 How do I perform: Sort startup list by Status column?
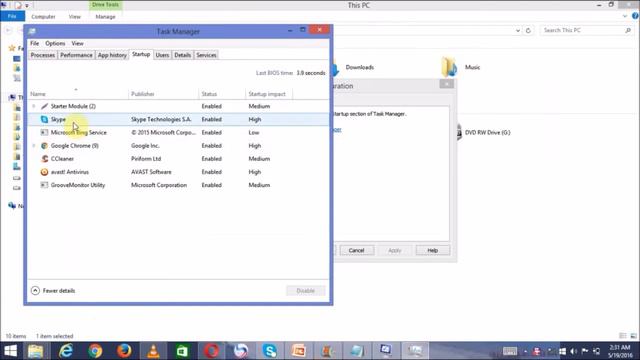222,94
